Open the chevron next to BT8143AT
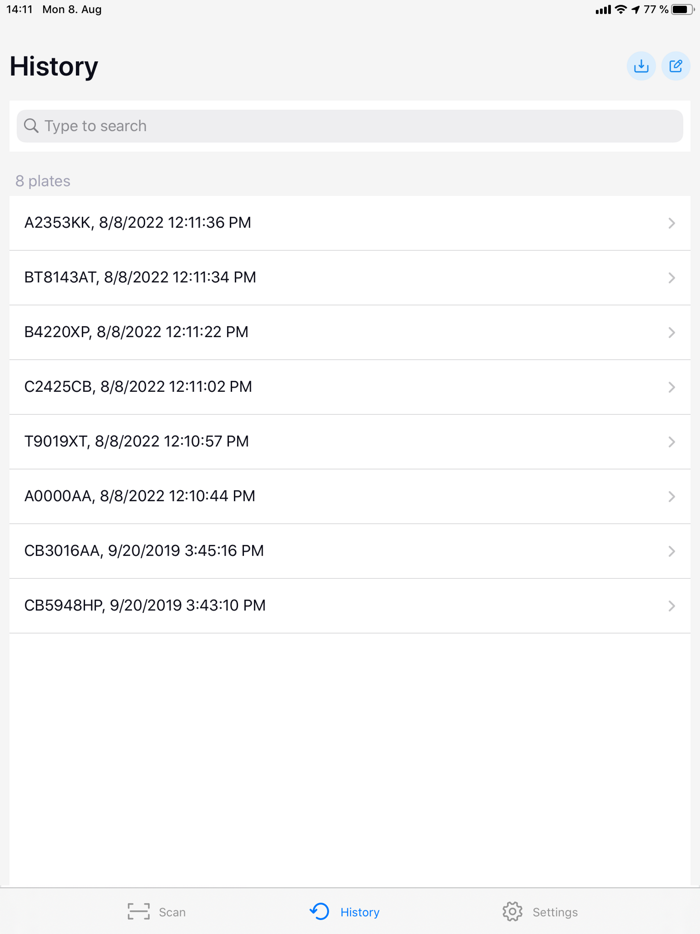The height and width of the screenshot is (934, 700). (x=672, y=277)
